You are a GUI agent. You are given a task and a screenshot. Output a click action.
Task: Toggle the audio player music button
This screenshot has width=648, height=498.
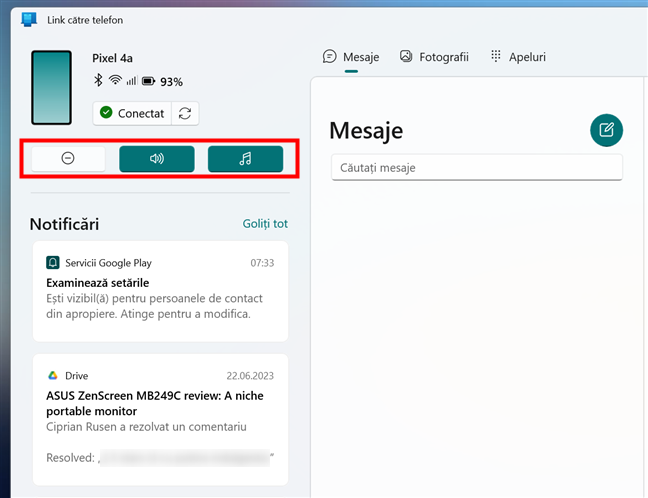pos(245,159)
